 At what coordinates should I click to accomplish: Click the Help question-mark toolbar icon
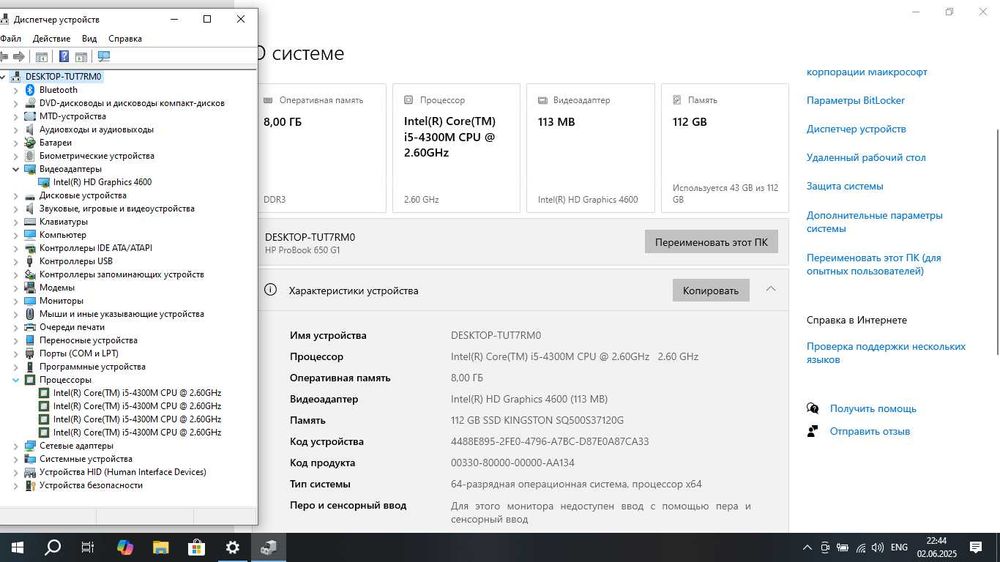[64, 57]
